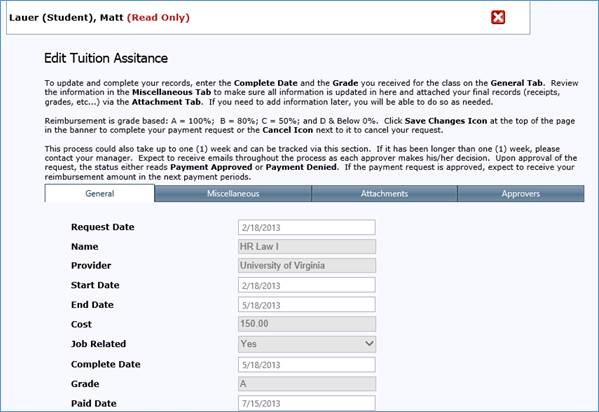Image resolution: width=599 pixels, height=412 pixels.
Task: Click the Complete Date input field
Action: (307, 365)
